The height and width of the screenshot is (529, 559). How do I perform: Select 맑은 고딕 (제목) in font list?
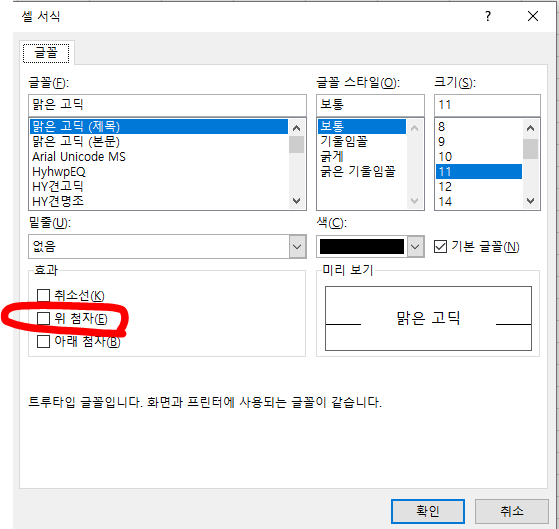159,127
